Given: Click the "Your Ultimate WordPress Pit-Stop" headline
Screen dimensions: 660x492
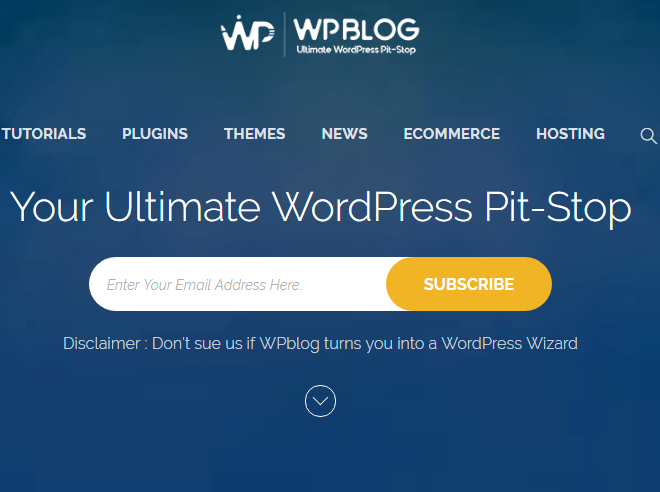Looking at the screenshot, I should (x=320, y=207).
